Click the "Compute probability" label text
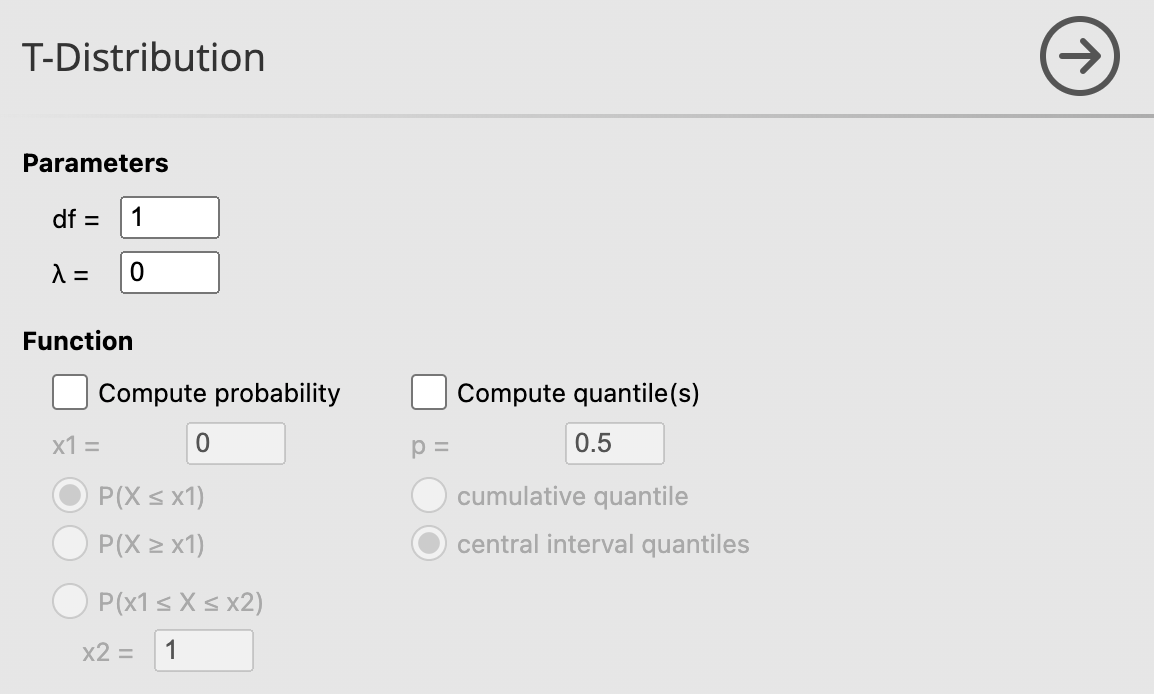1154x694 pixels. click(219, 393)
